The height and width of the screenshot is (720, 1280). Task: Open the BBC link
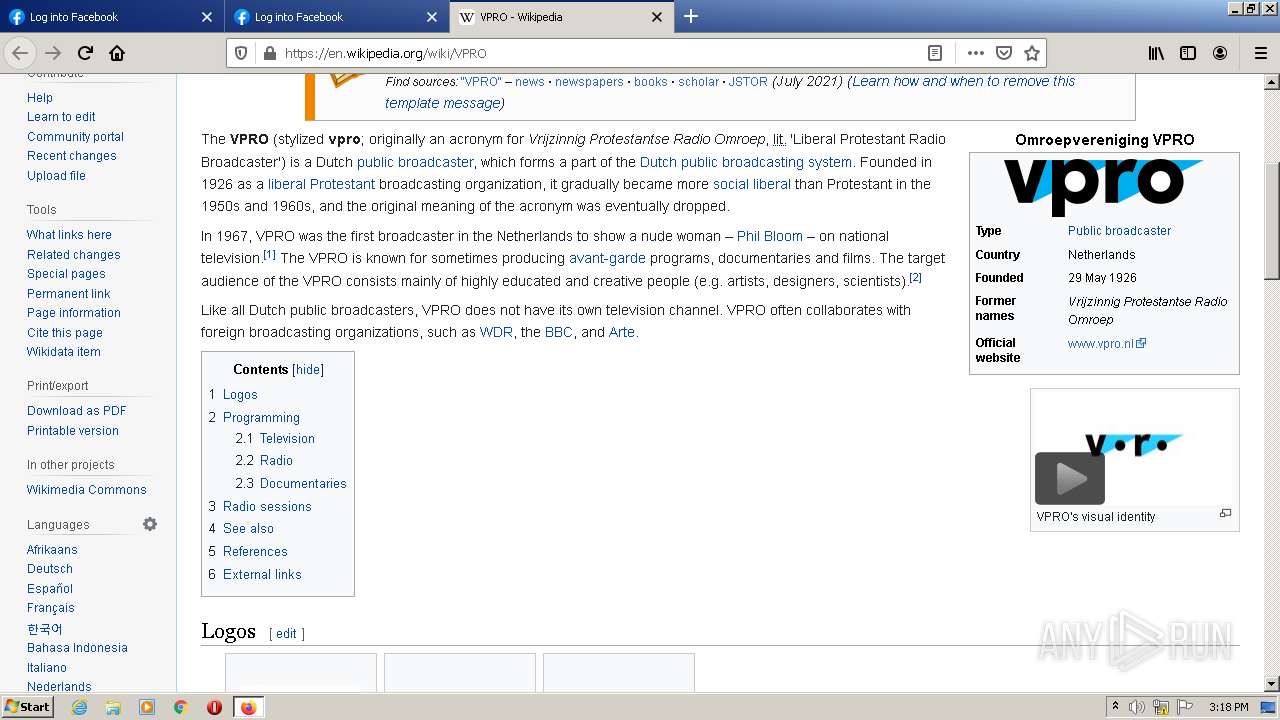(559, 332)
